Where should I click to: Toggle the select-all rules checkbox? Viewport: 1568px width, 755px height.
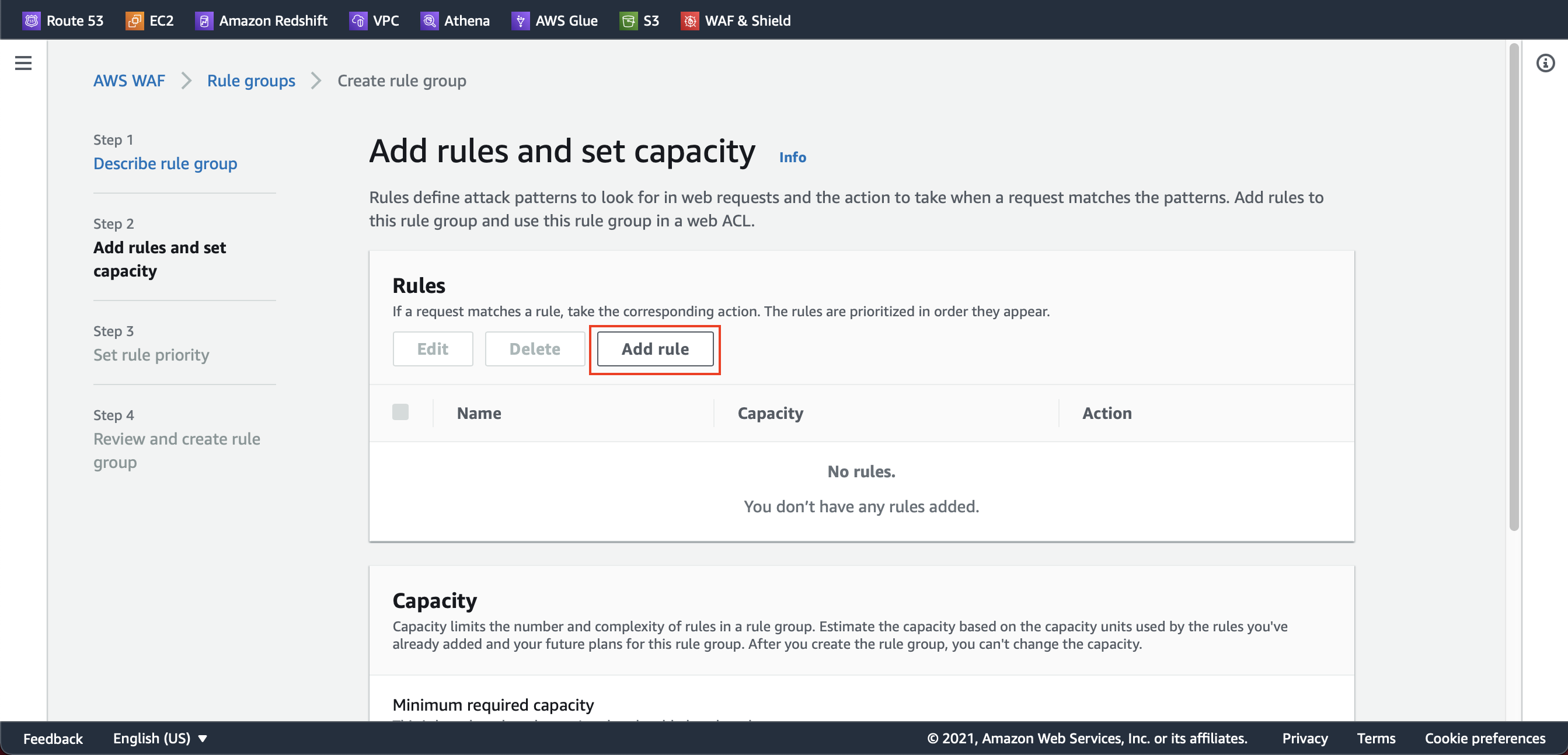[400, 412]
